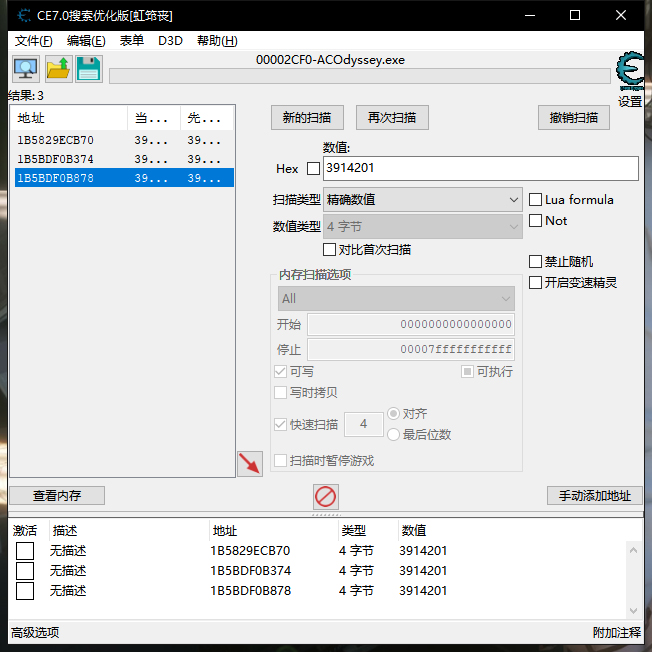The image size is (652, 652).
Task: Click 再次扫描 button
Action: click(392, 118)
